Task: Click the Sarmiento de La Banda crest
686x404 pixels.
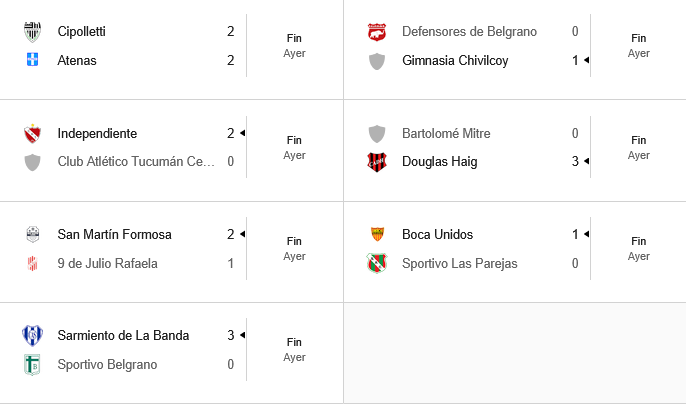Action: pos(32,335)
